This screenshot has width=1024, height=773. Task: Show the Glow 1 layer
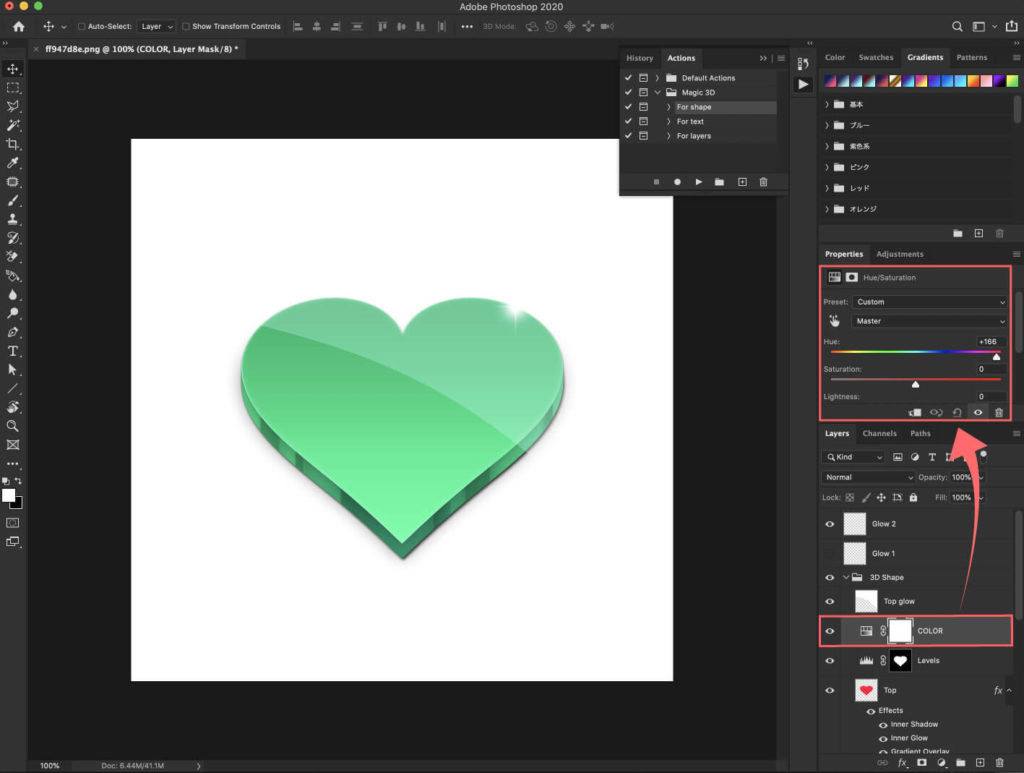pos(829,553)
